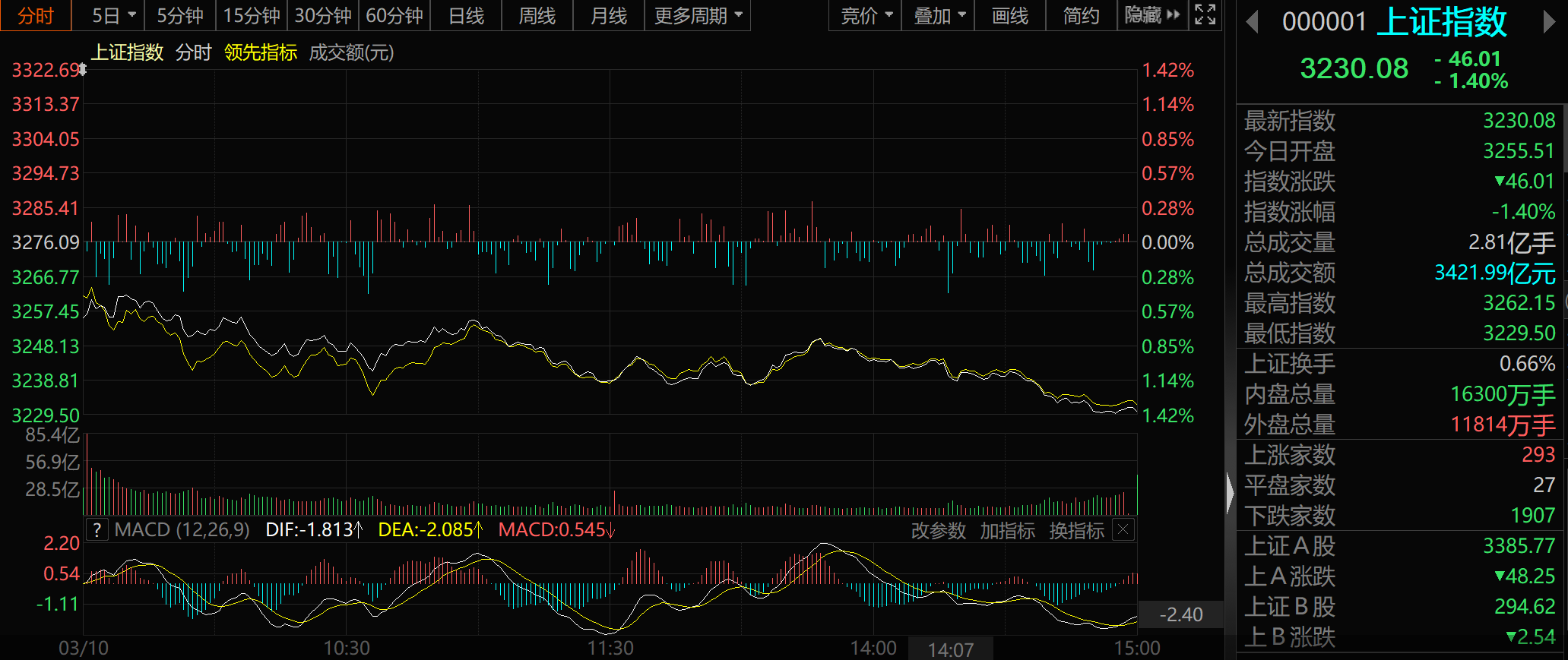This screenshot has width=1568, height=660.
Task: Toggle the 画线 drawing tools
Action: click(1009, 15)
